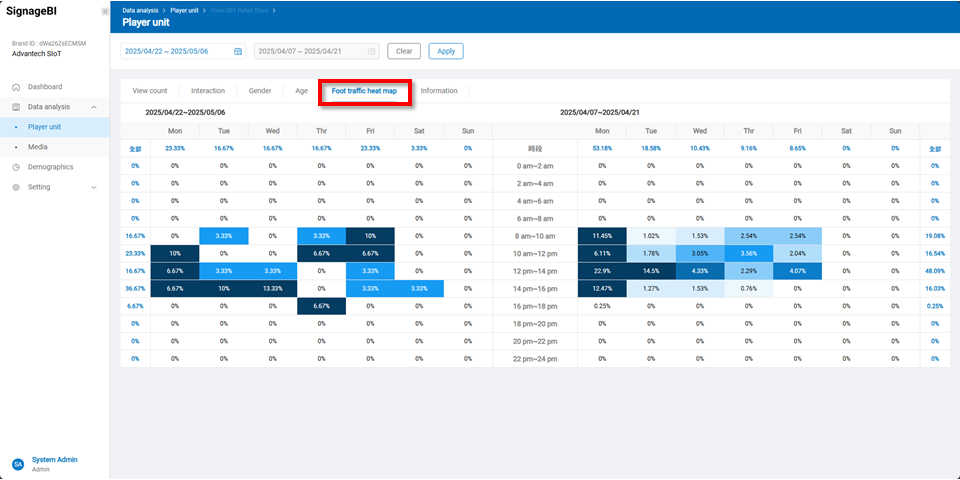This screenshot has height=480, width=960.
Task: Open calendar icon in first date range
Action: pyautogui.click(x=238, y=51)
